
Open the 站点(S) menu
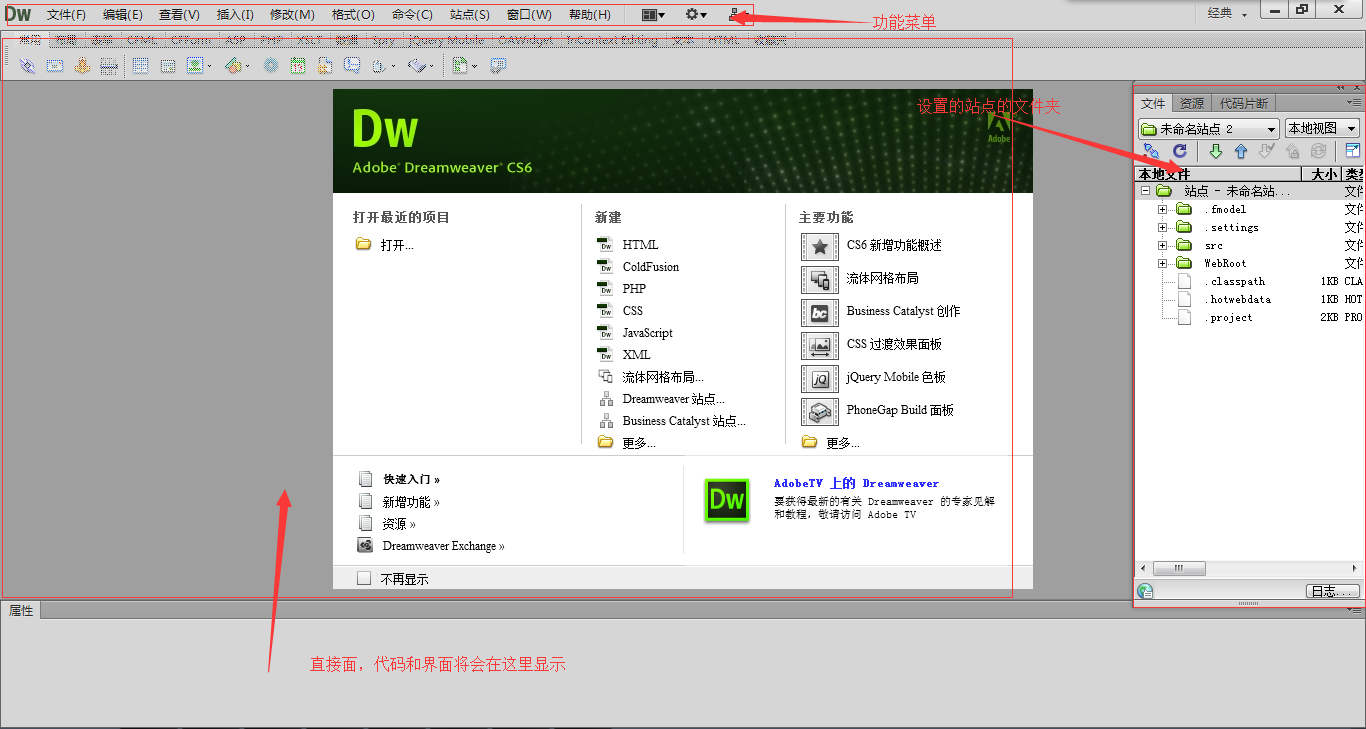point(470,15)
